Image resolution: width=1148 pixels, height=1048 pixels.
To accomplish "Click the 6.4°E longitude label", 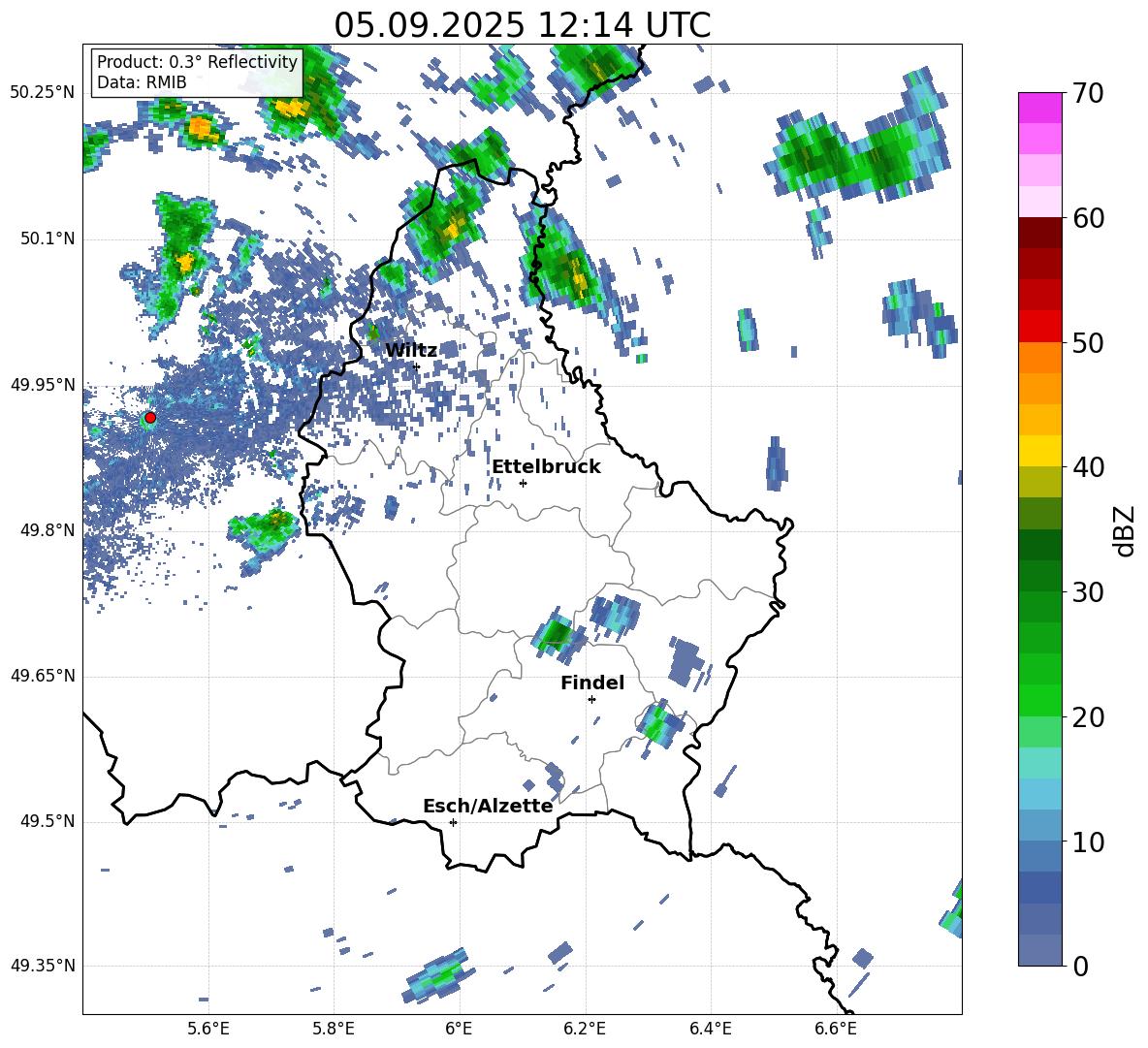I will point(710,1029).
